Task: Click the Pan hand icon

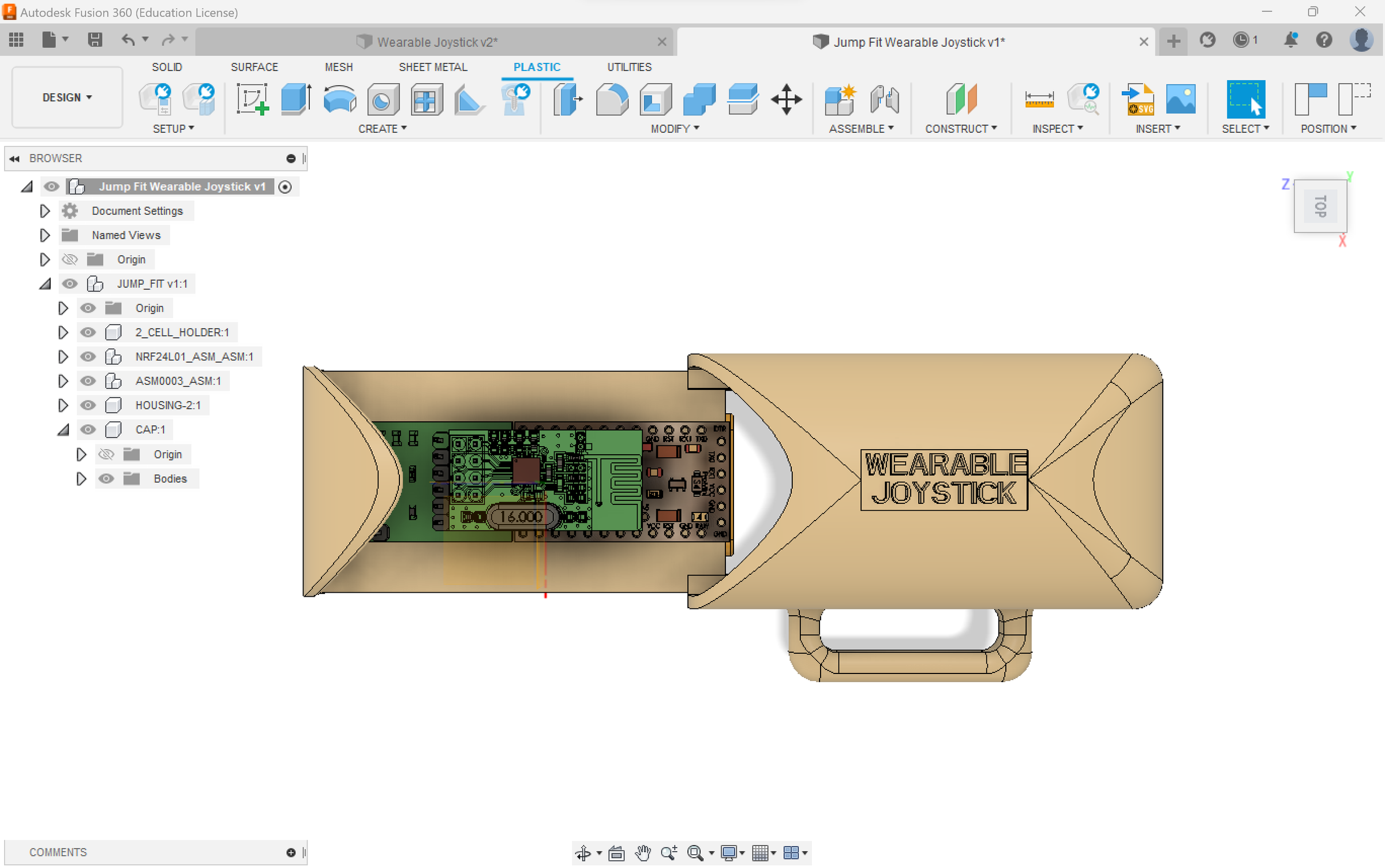Action: (x=642, y=852)
